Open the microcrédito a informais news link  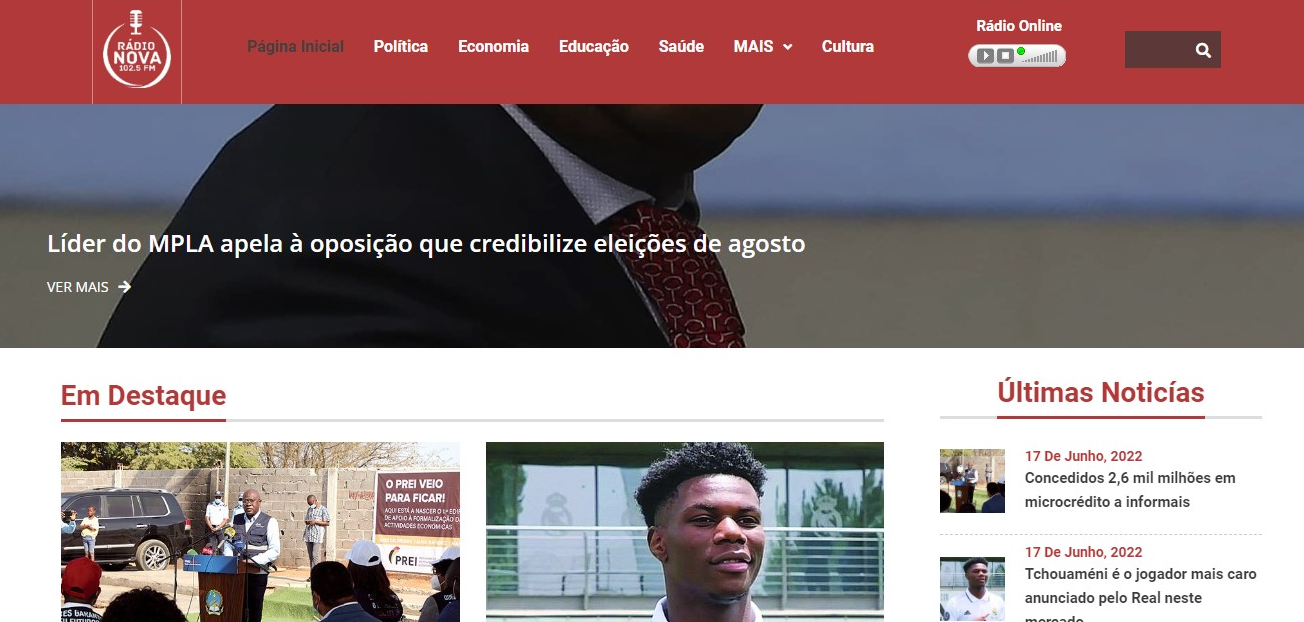1130,490
